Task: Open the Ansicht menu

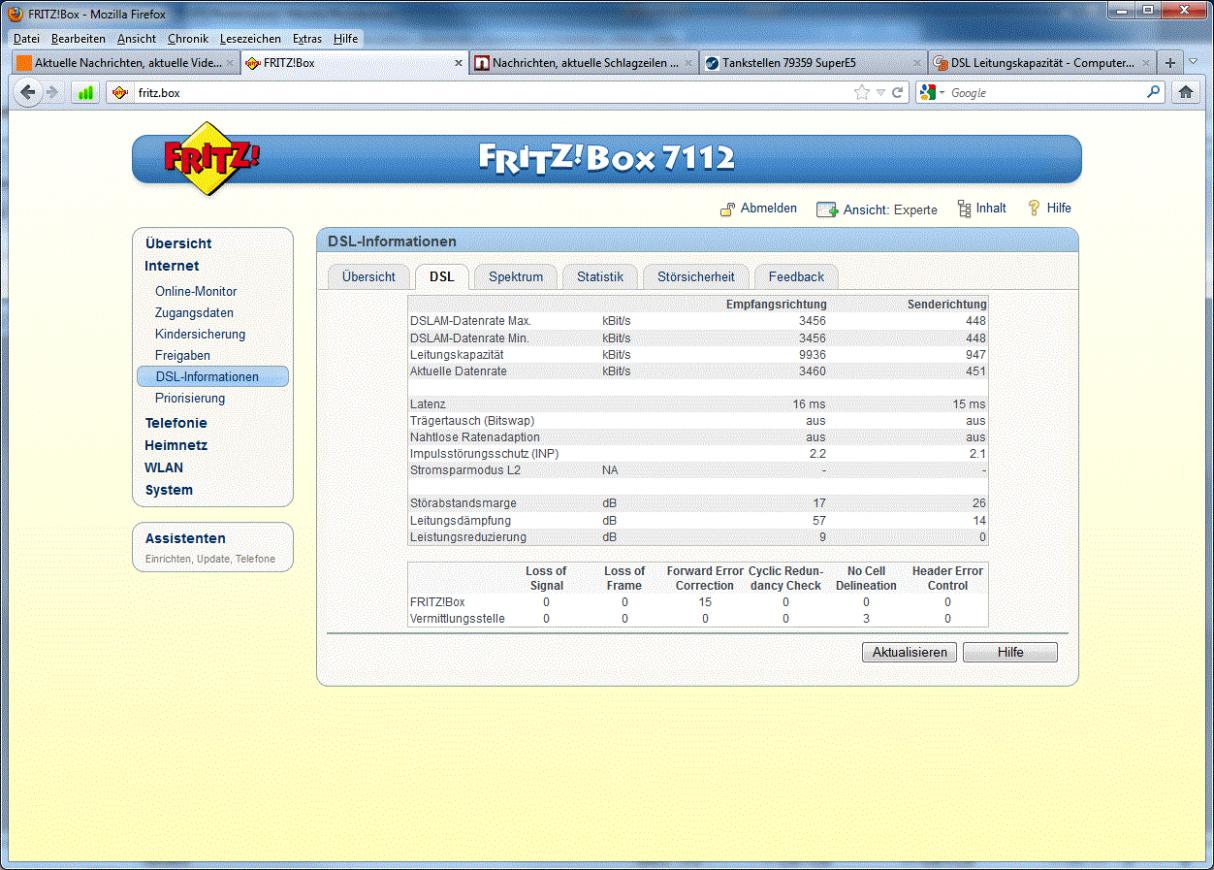Action: [137, 39]
